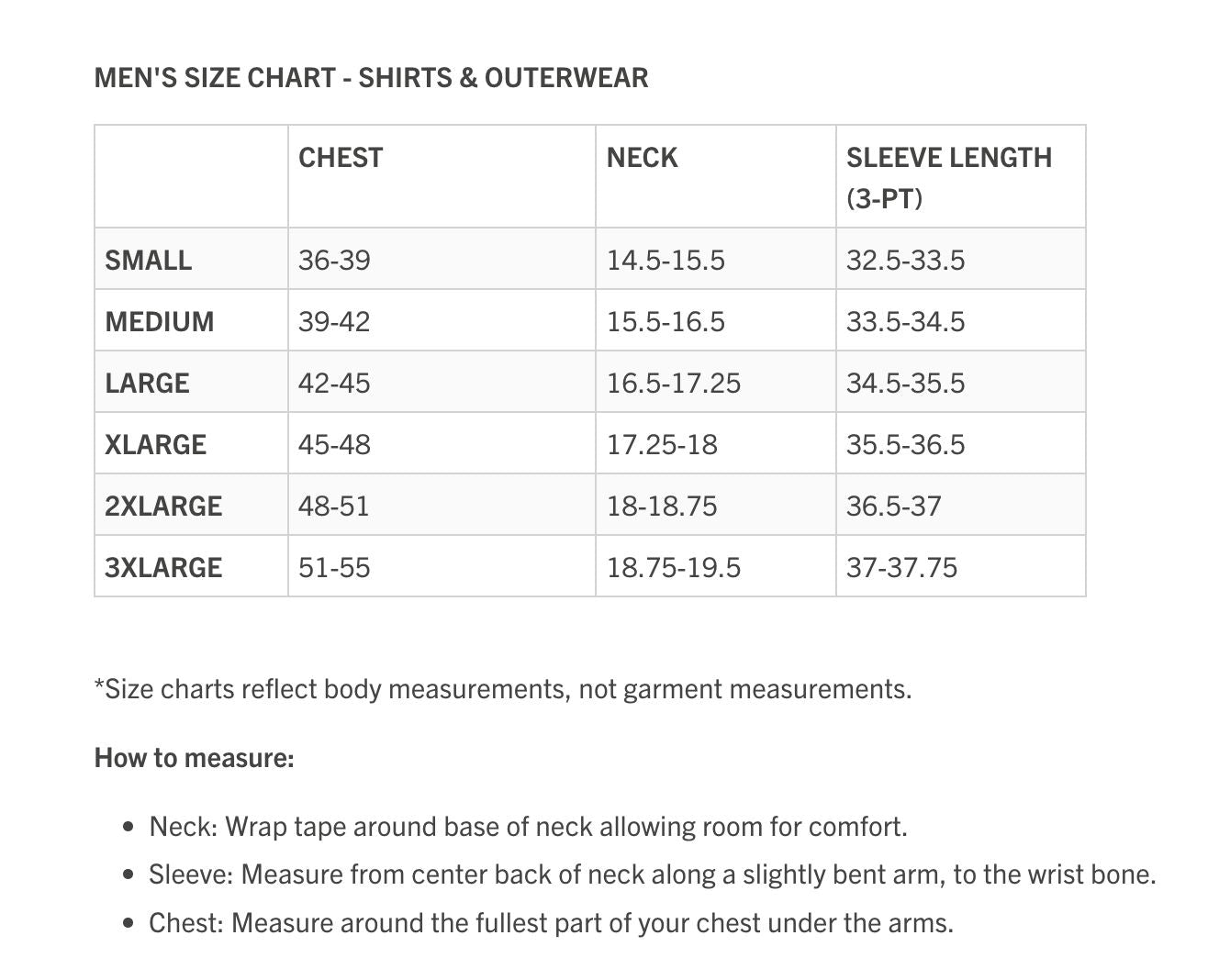Click the Small chest value 36-39
This screenshot has height=980, width=1208.
(x=334, y=261)
